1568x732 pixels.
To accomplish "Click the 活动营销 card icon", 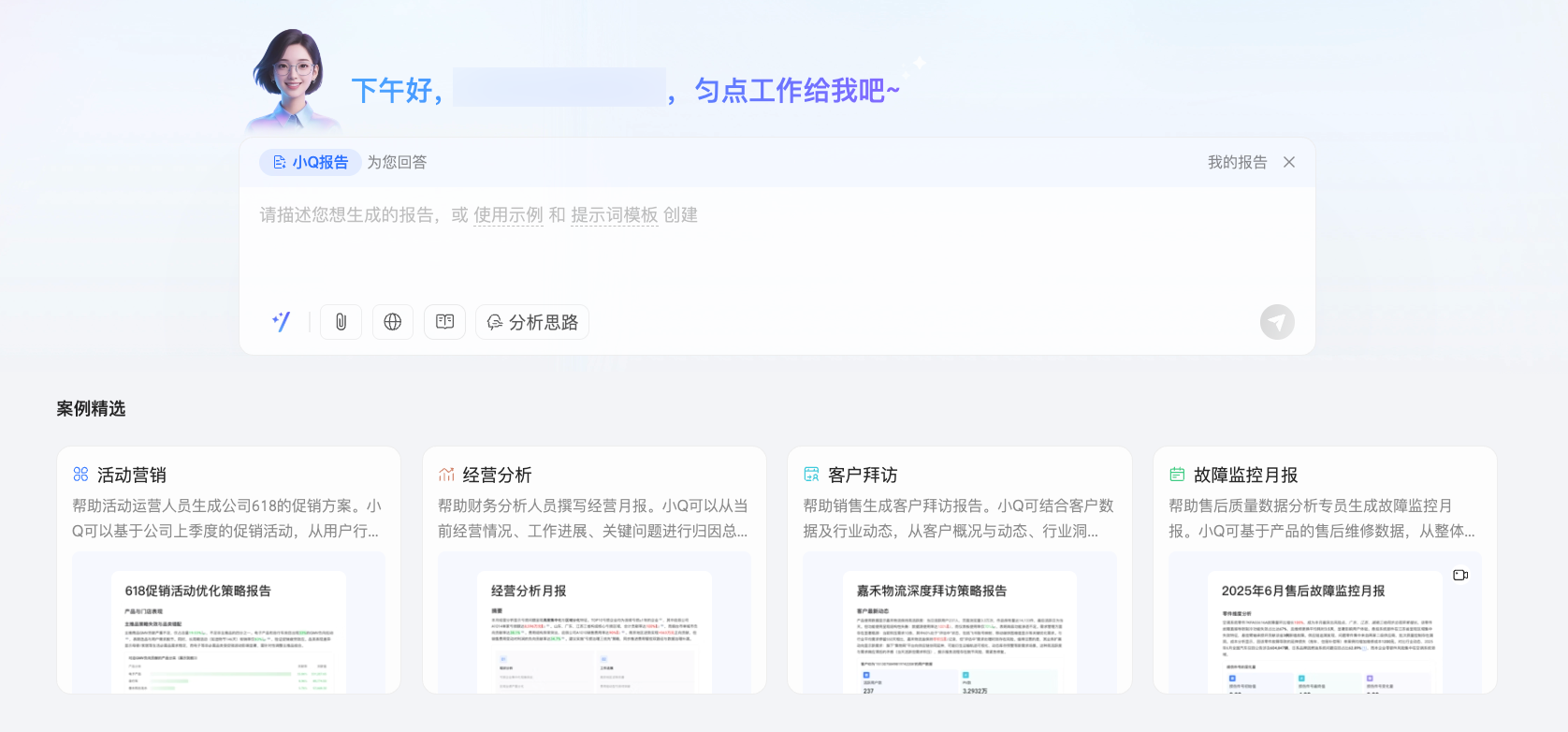I will point(80,475).
